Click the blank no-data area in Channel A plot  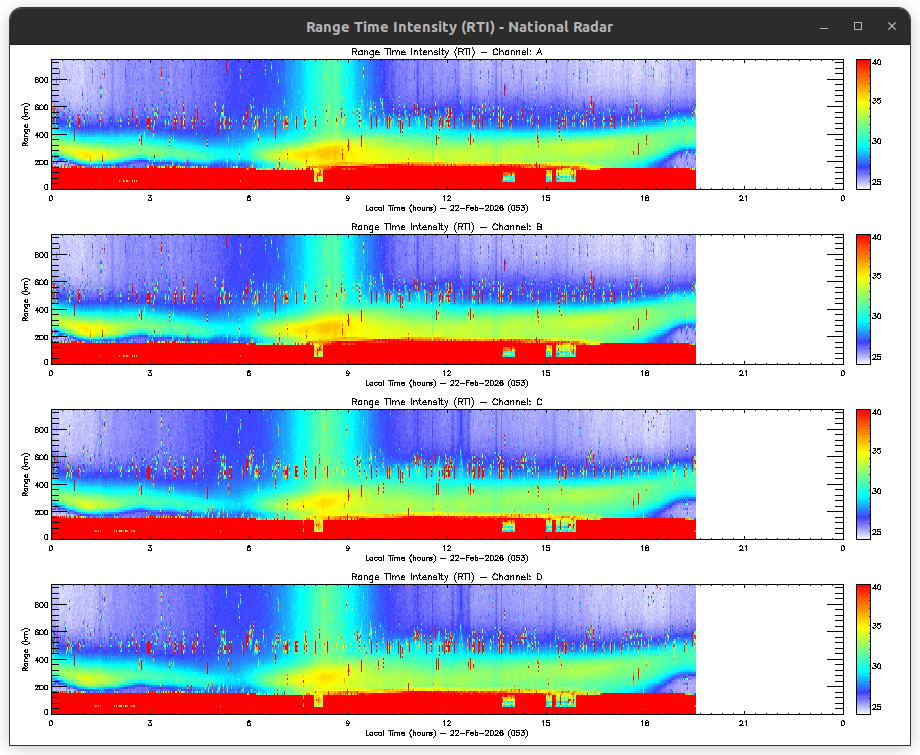point(768,124)
